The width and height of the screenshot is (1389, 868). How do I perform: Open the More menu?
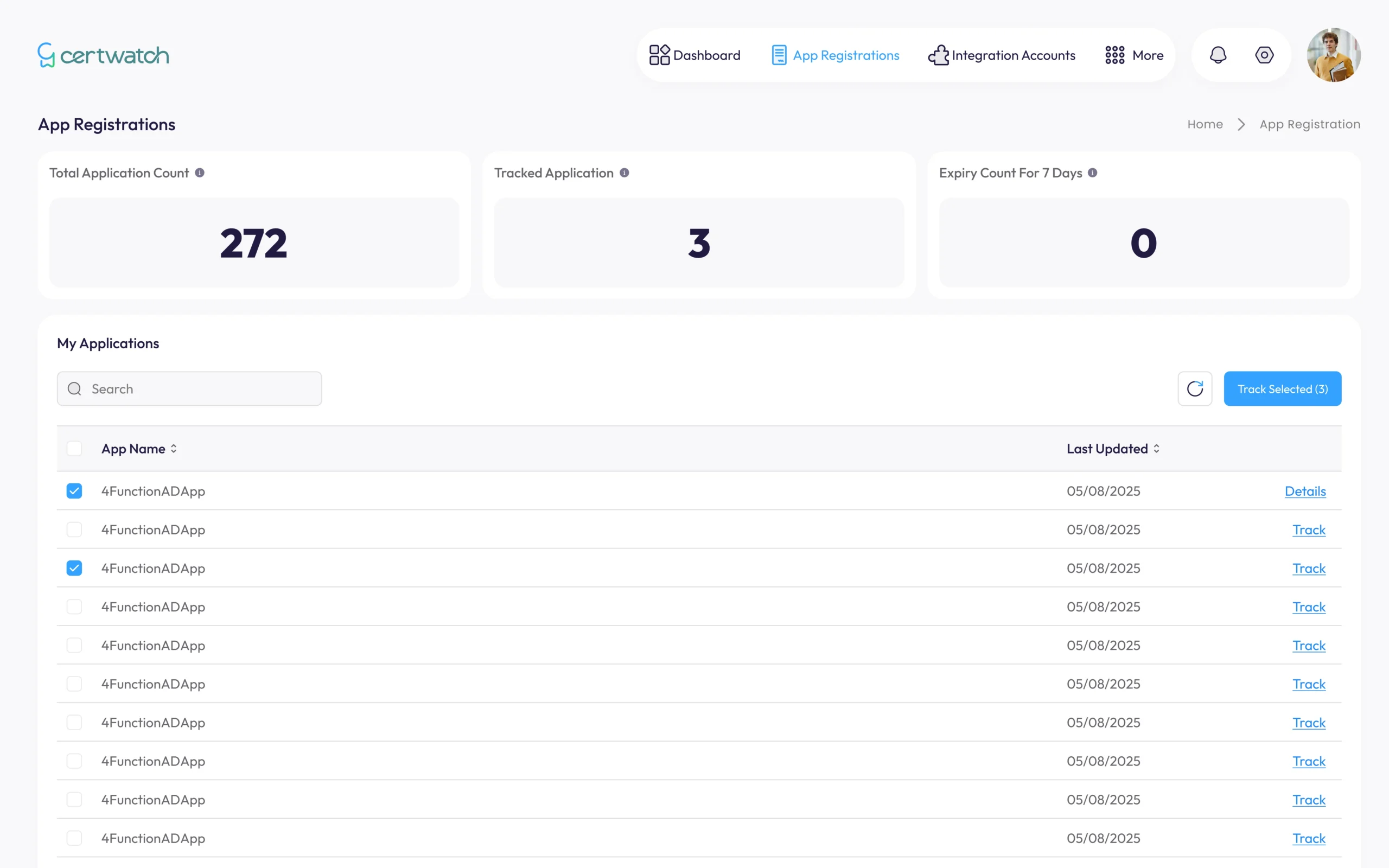click(1134, 55)
